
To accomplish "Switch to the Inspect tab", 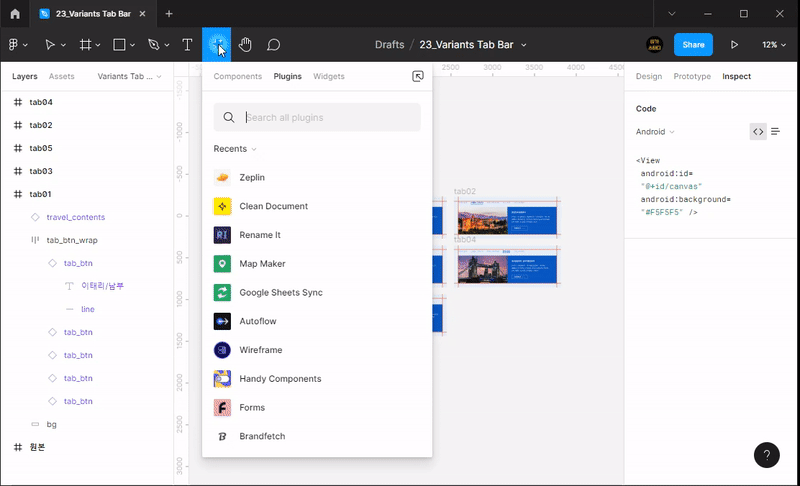I will (737, 76).
